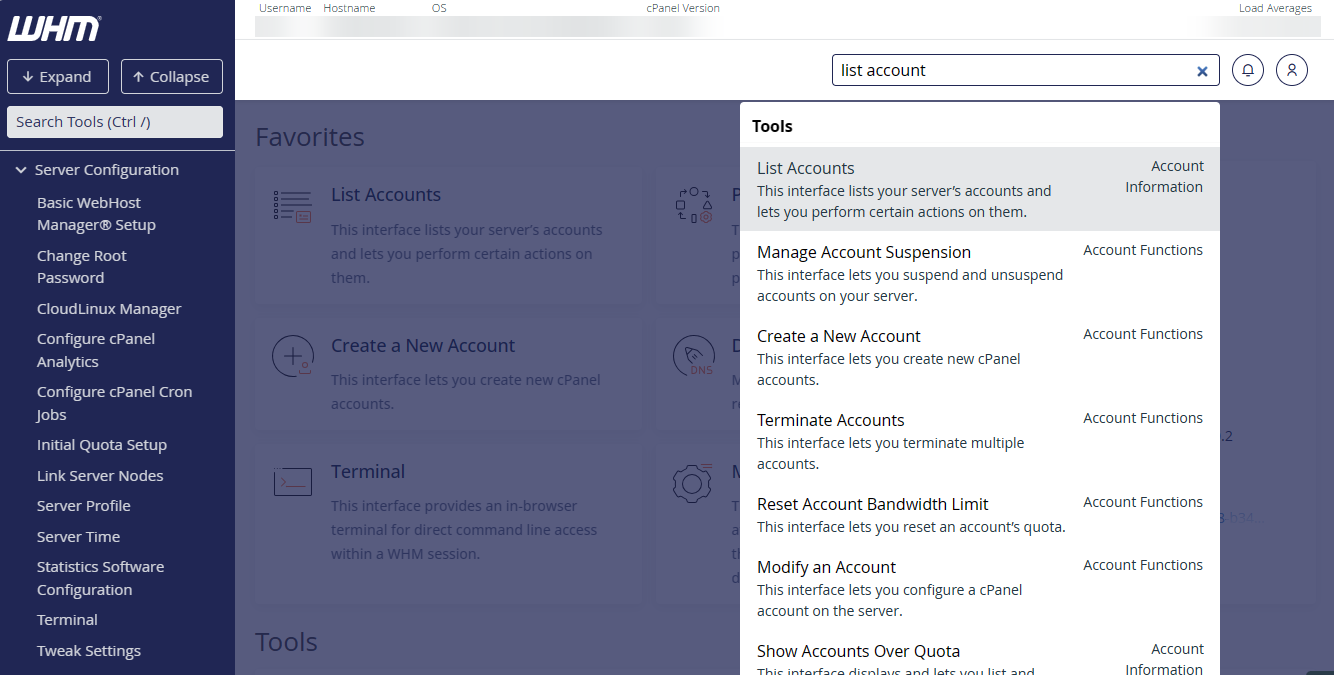Click the OS header label
This screenshot has height=675, width=1334.
click(439, 8)
